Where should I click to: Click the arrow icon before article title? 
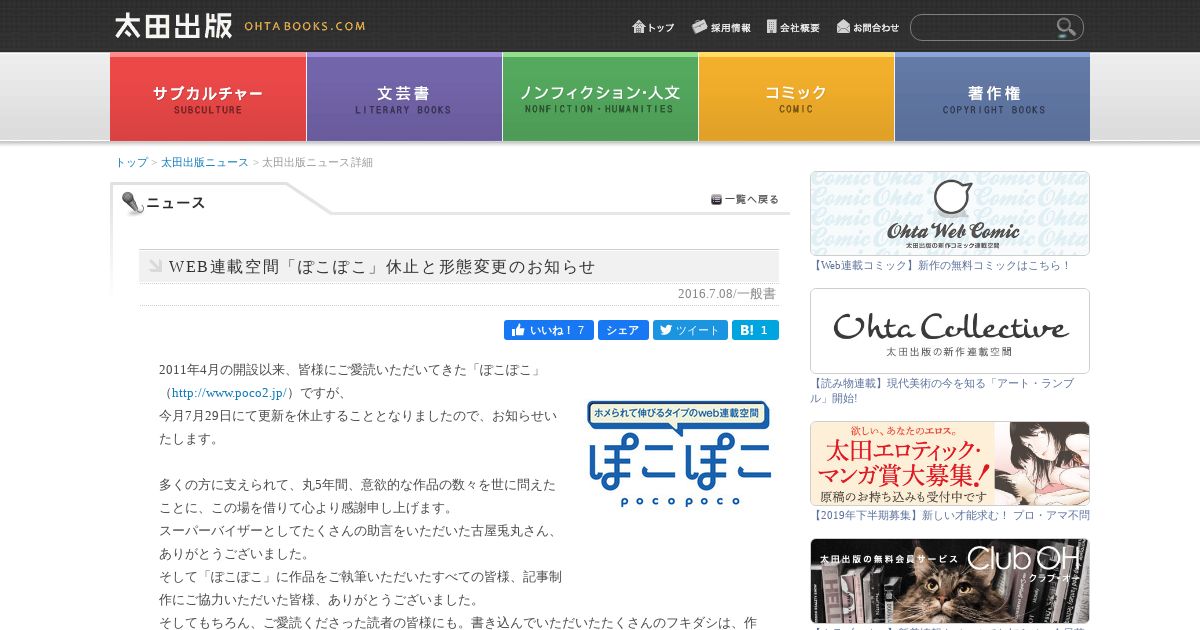click(x=155, y=266)
